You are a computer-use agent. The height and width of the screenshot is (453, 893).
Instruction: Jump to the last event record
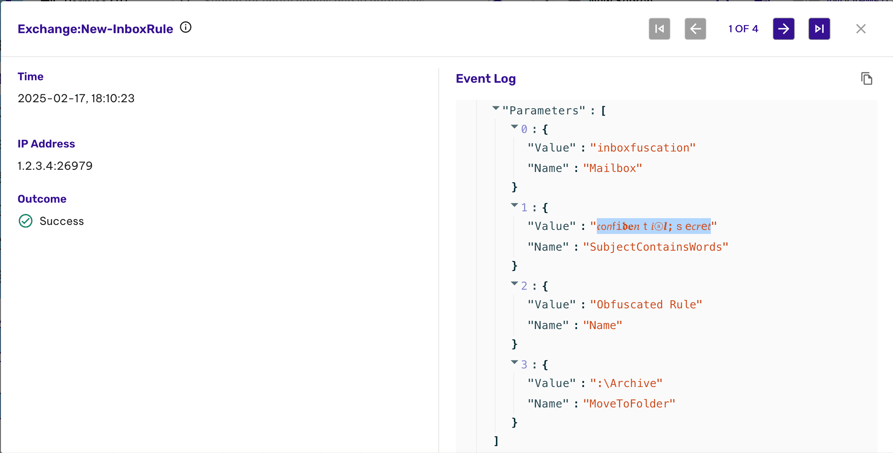pyautogui.click(x=819, y=29)
